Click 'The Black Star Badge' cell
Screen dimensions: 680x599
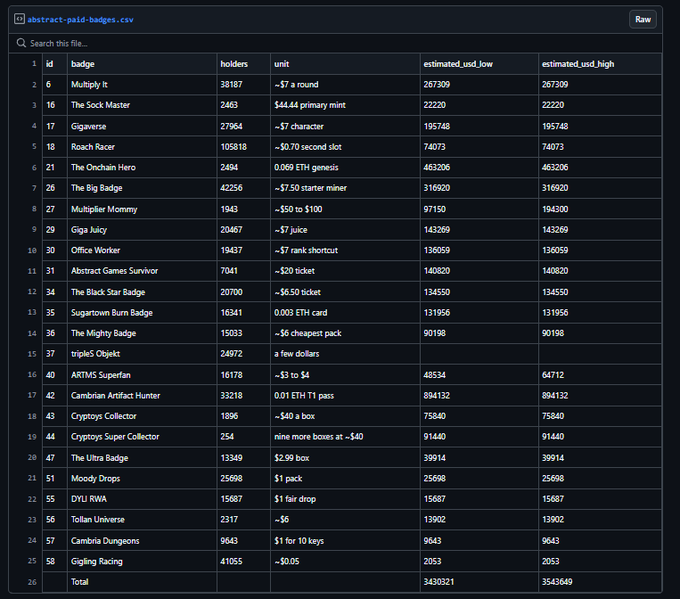[142, 292]
